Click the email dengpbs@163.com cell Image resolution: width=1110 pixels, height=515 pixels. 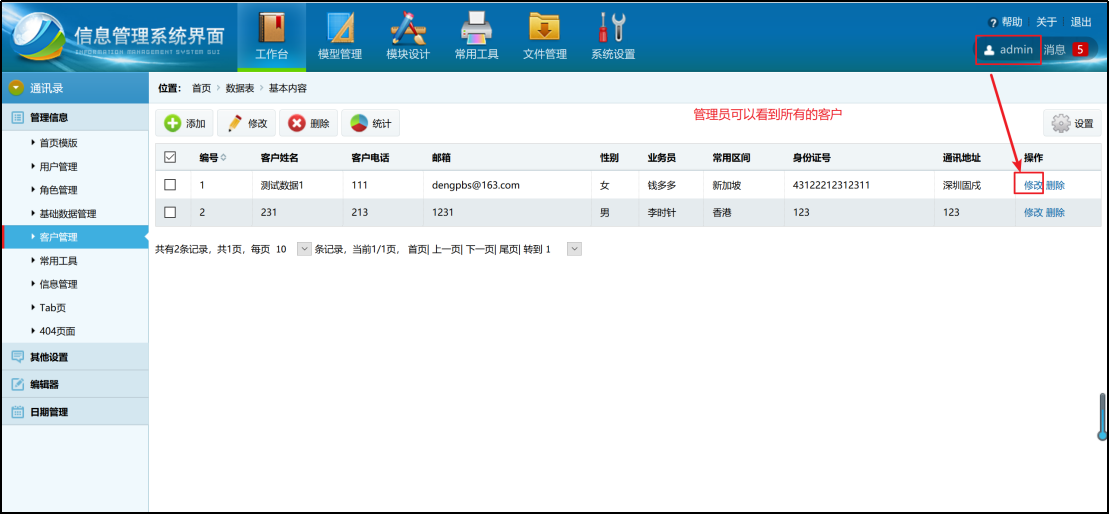pos(476,186)
